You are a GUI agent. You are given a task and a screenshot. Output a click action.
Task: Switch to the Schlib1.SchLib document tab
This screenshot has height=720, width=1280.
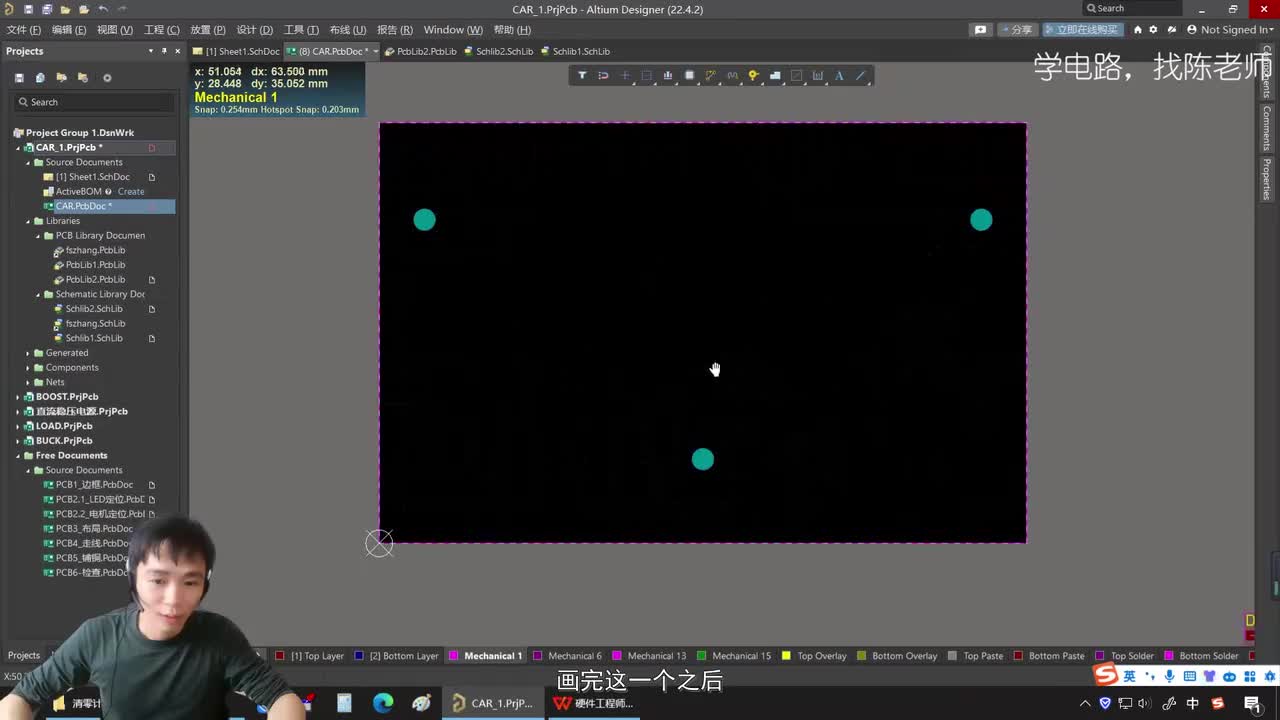[575, 51]
